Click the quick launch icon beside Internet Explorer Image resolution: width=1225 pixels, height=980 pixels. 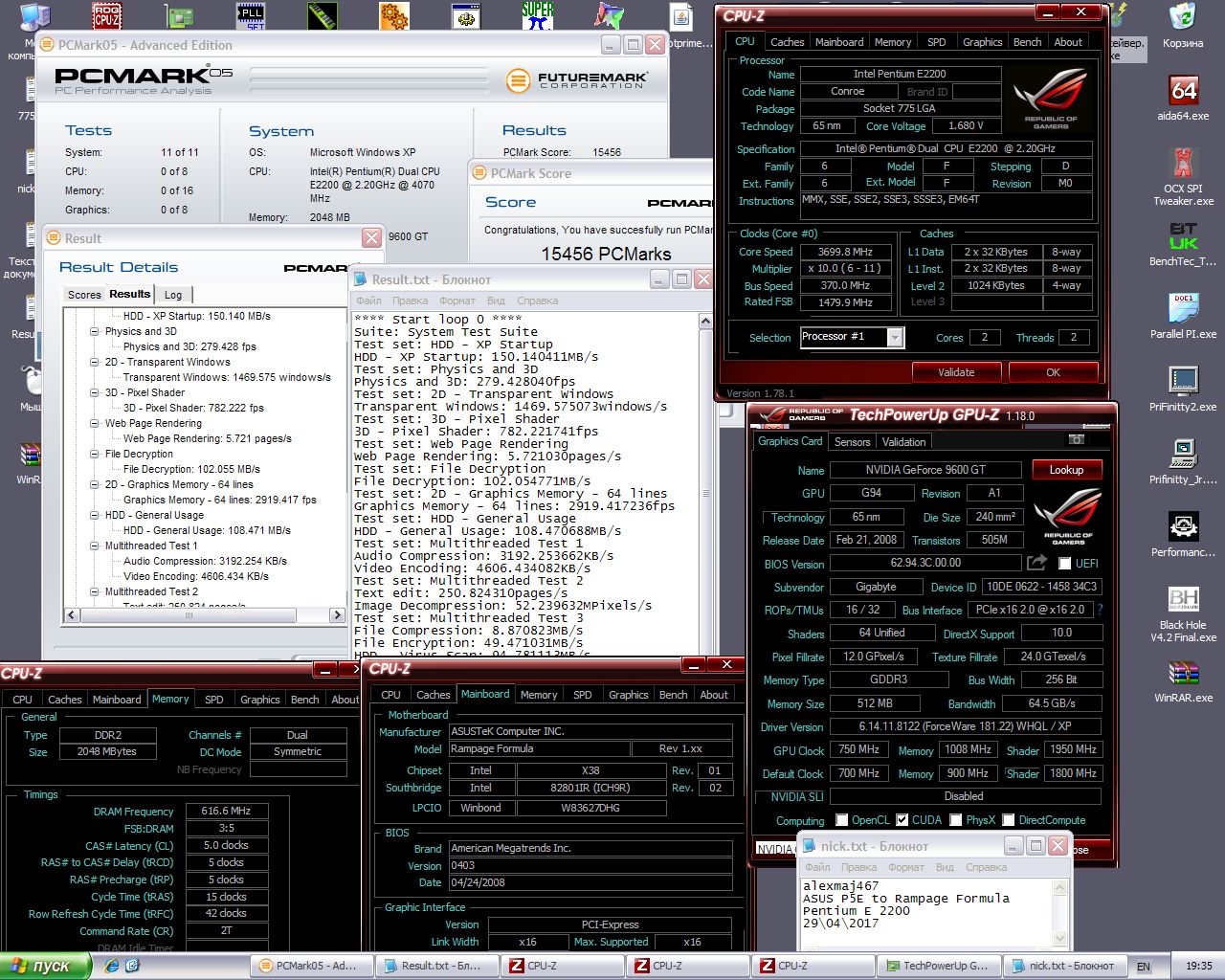click(x=135, y=966)
